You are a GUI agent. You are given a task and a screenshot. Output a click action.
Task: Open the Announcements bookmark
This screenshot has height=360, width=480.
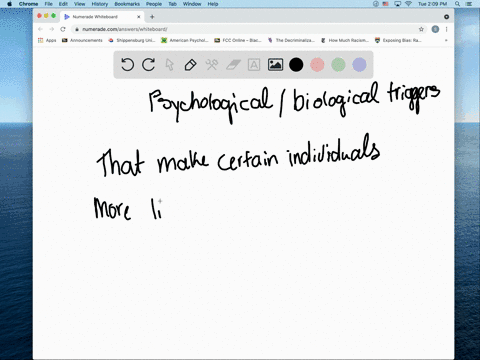click(x=82, y=40)
